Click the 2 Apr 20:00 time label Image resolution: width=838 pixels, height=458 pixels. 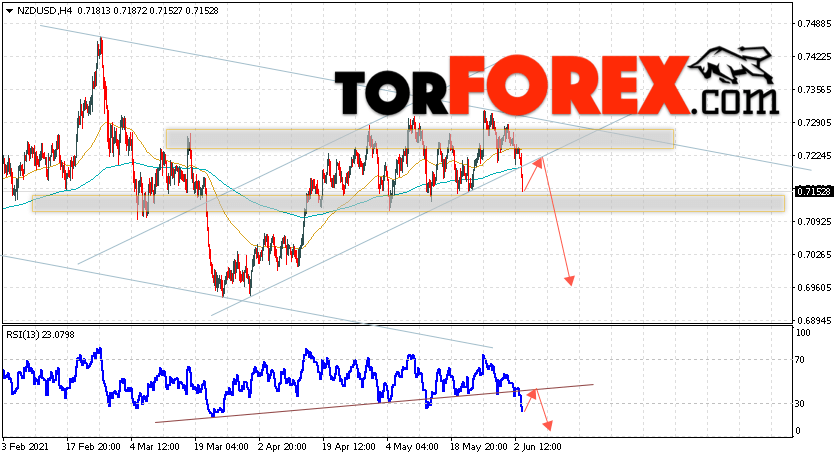282,446
